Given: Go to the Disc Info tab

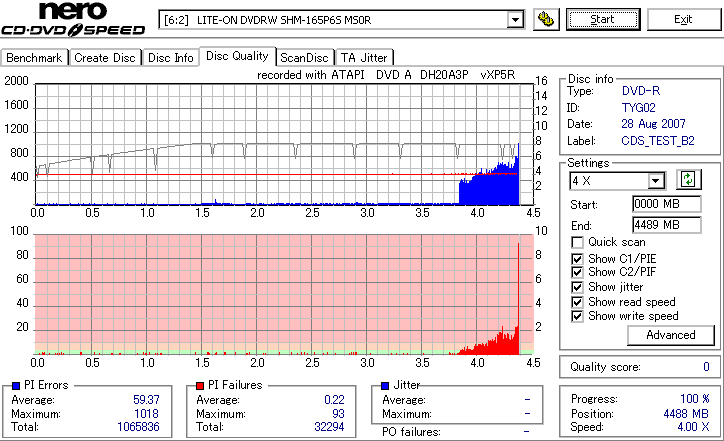Looking at the screenshot, I should tap(171, 58).
